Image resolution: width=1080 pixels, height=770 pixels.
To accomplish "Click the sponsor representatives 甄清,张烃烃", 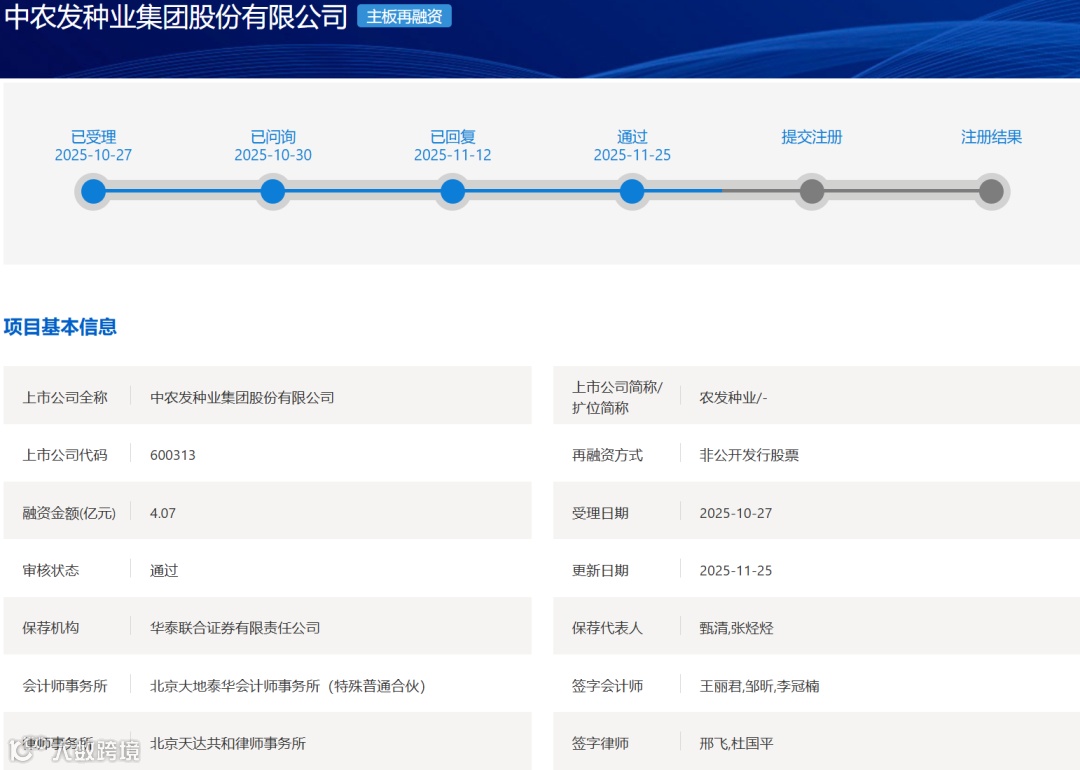I will pos(736,628).
